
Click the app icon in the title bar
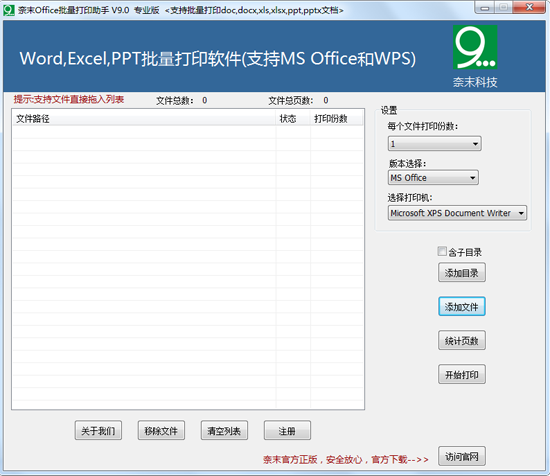pos(9,10)
